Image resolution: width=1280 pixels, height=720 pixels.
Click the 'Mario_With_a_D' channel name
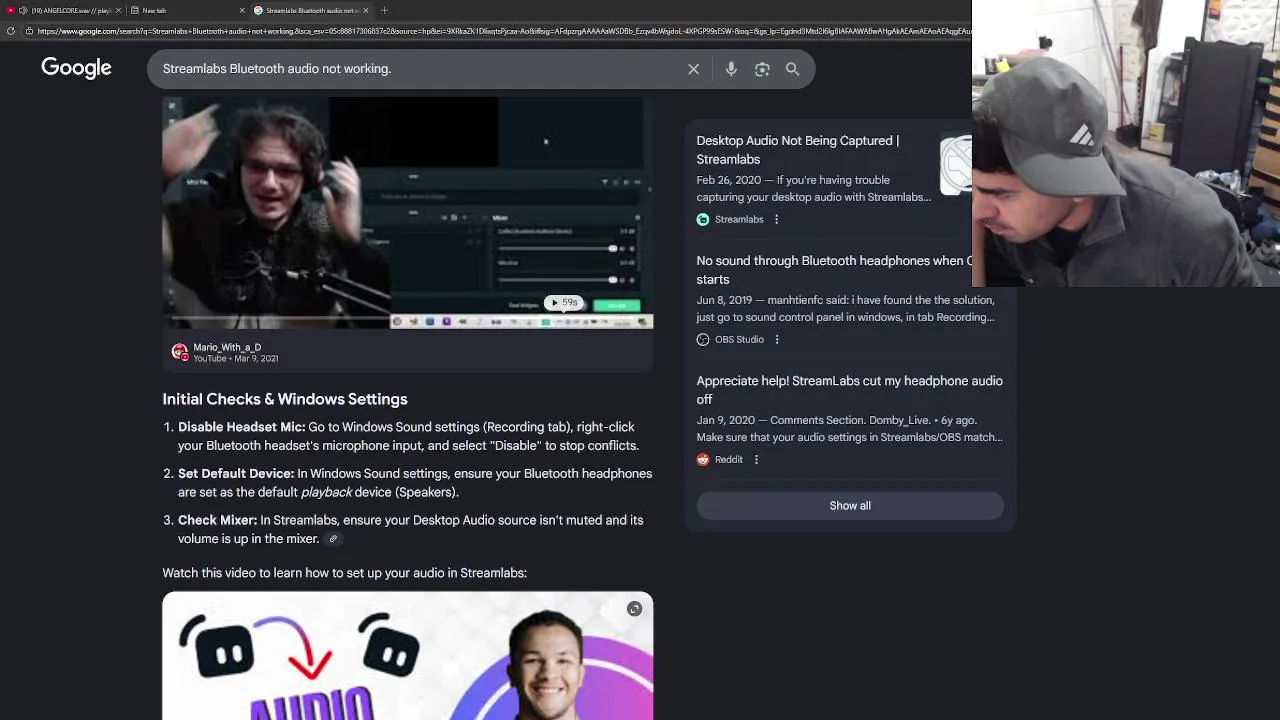[x=227, y=347]
